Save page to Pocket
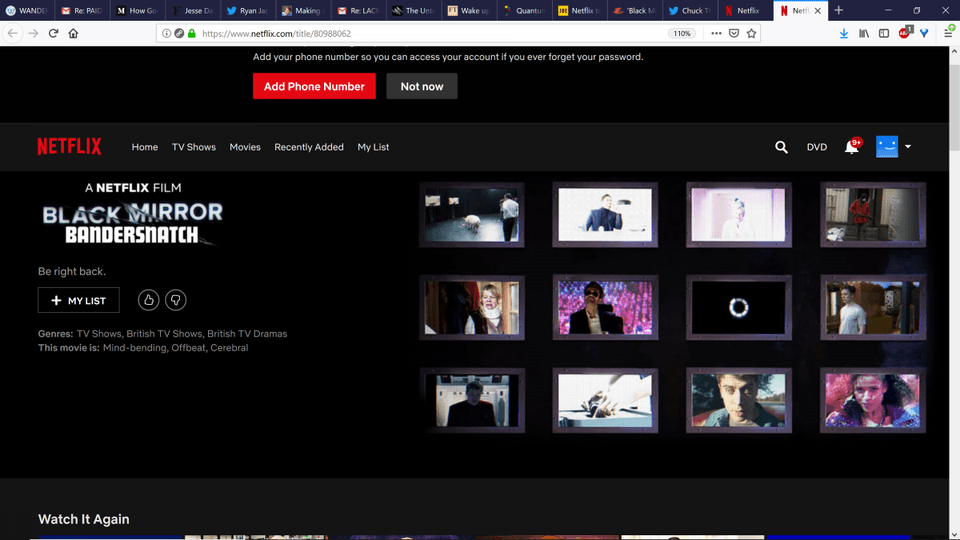The image size is (960, 540). coord(733,34)
